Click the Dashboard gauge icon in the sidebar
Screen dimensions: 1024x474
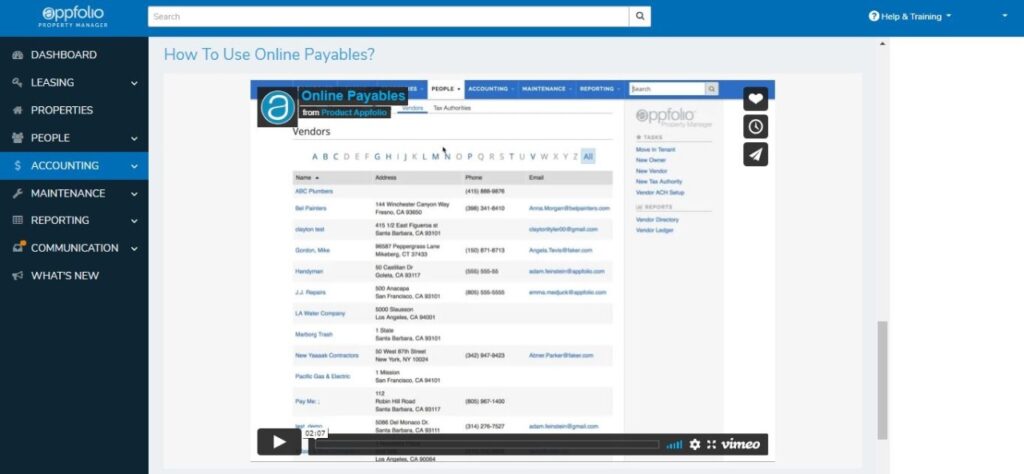click(18, 55)
